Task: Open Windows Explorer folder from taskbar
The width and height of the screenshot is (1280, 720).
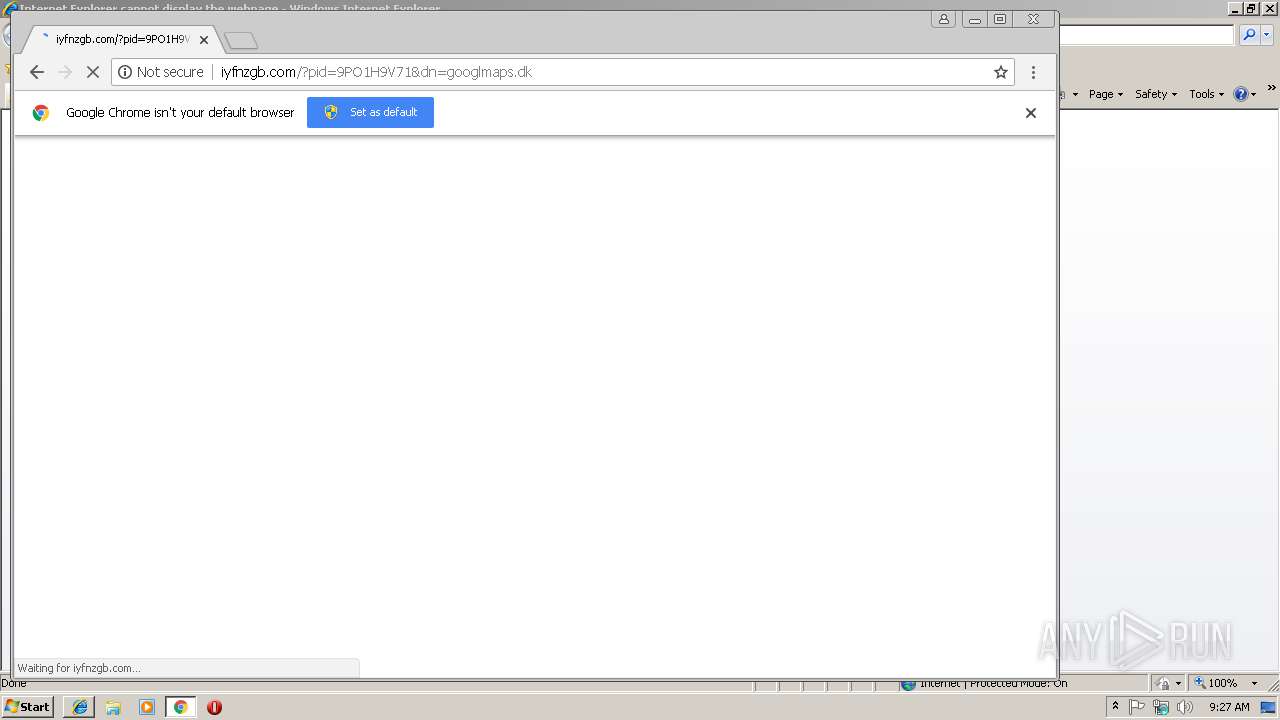Action: [x=113, y=707]
